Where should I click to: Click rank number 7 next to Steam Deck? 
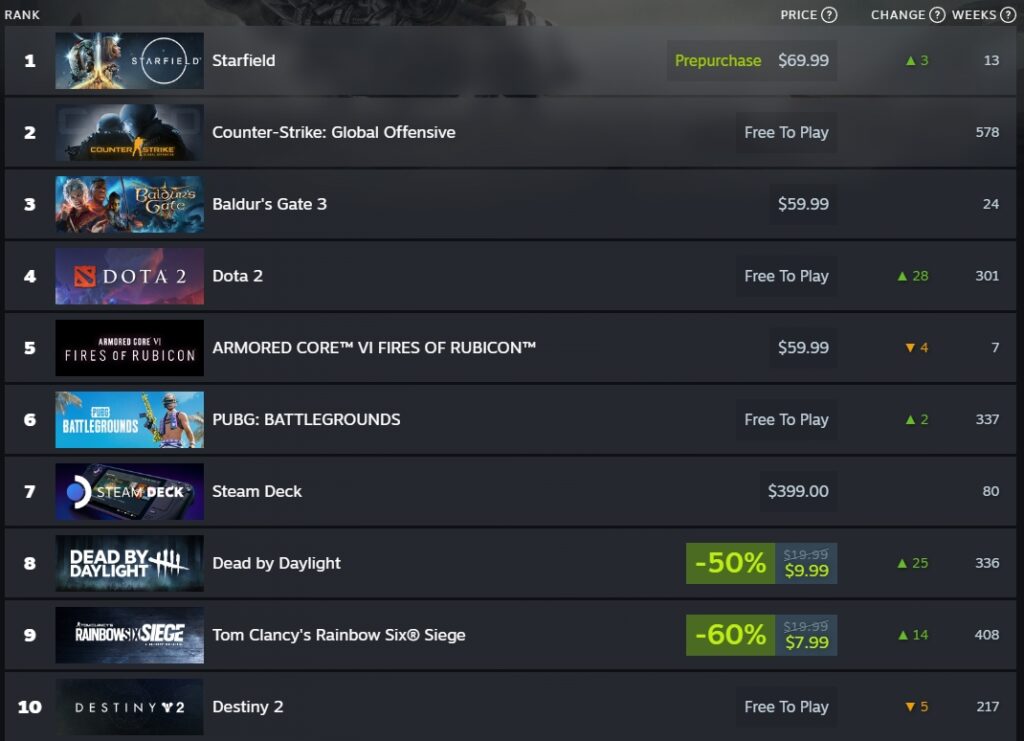pyautogui.click(x=30, y=491)
